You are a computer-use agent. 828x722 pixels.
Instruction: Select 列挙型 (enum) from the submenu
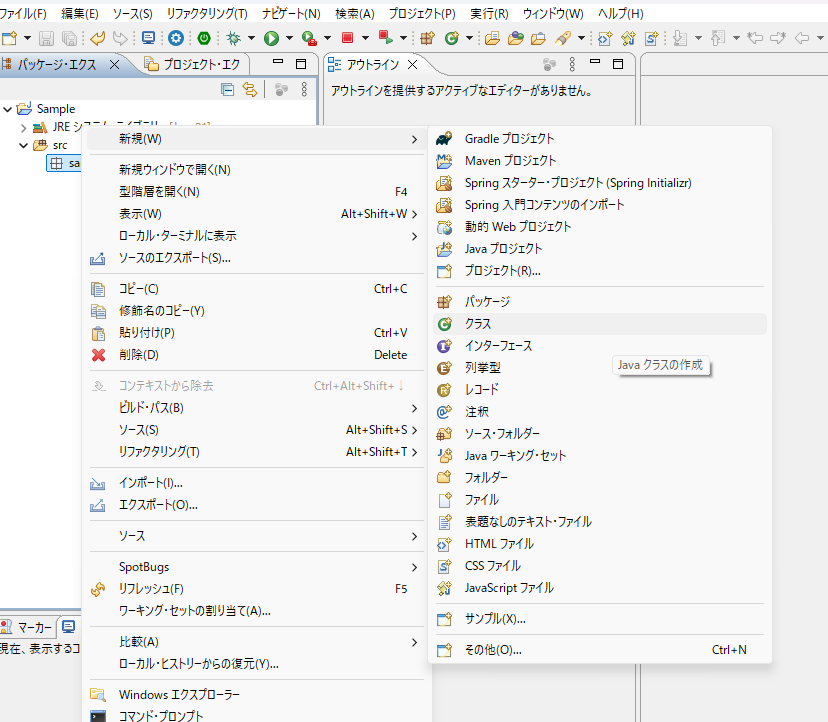point(482,368)
